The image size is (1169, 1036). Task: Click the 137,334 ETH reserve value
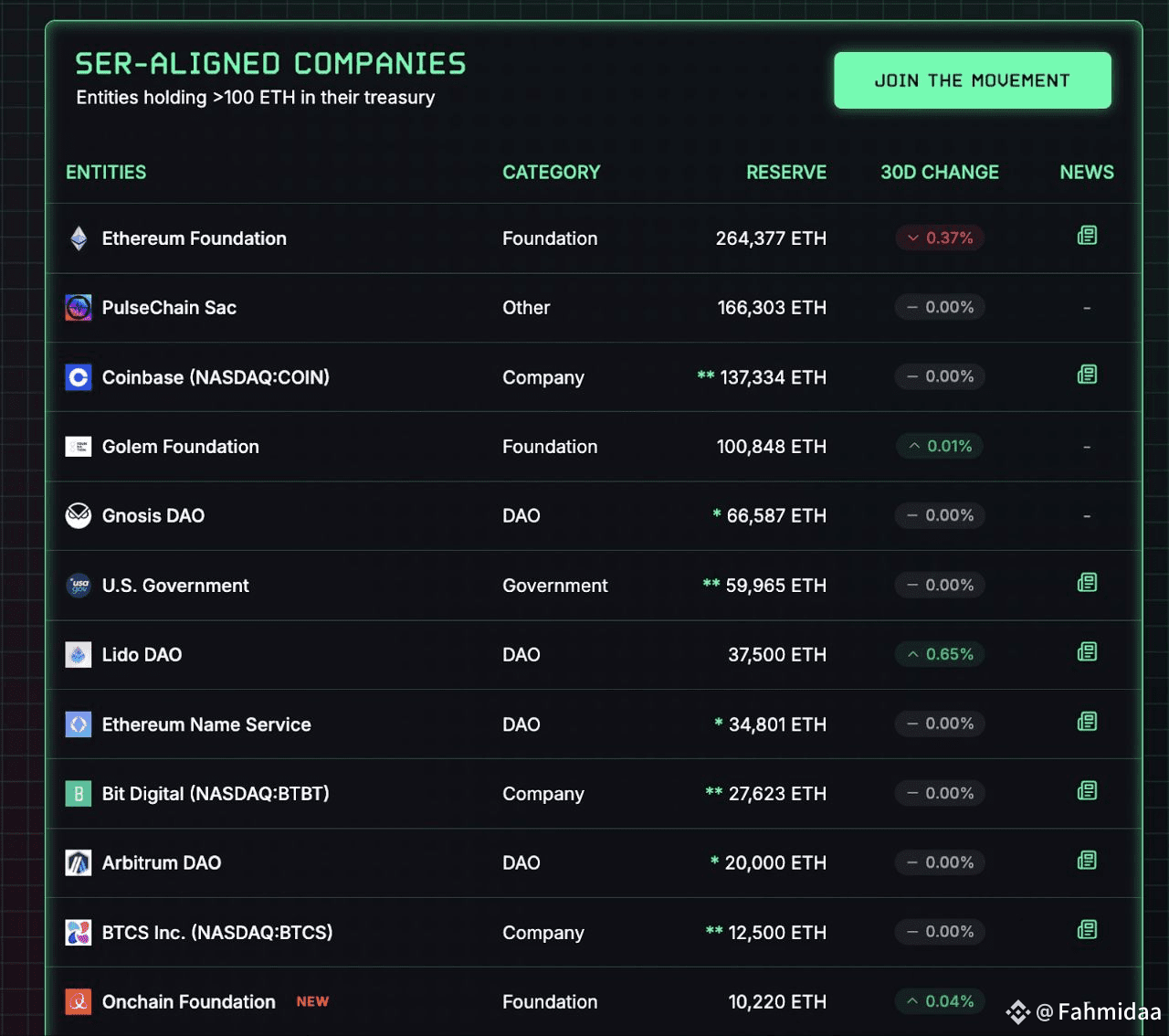(x=773, y=377)
